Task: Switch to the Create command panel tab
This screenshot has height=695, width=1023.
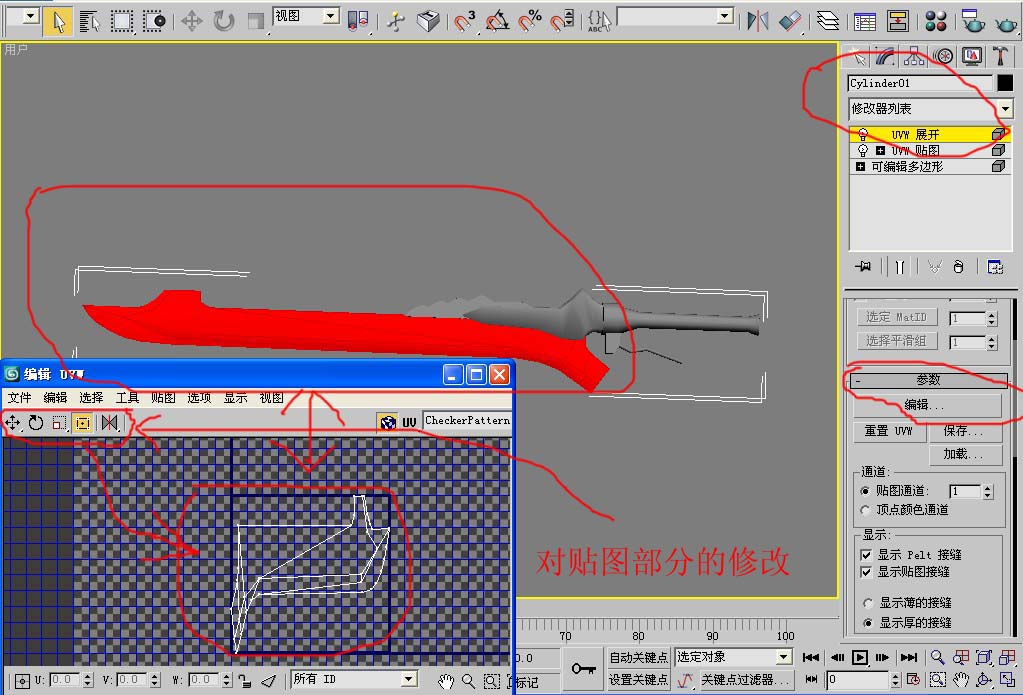Action: tap(857, 57)
